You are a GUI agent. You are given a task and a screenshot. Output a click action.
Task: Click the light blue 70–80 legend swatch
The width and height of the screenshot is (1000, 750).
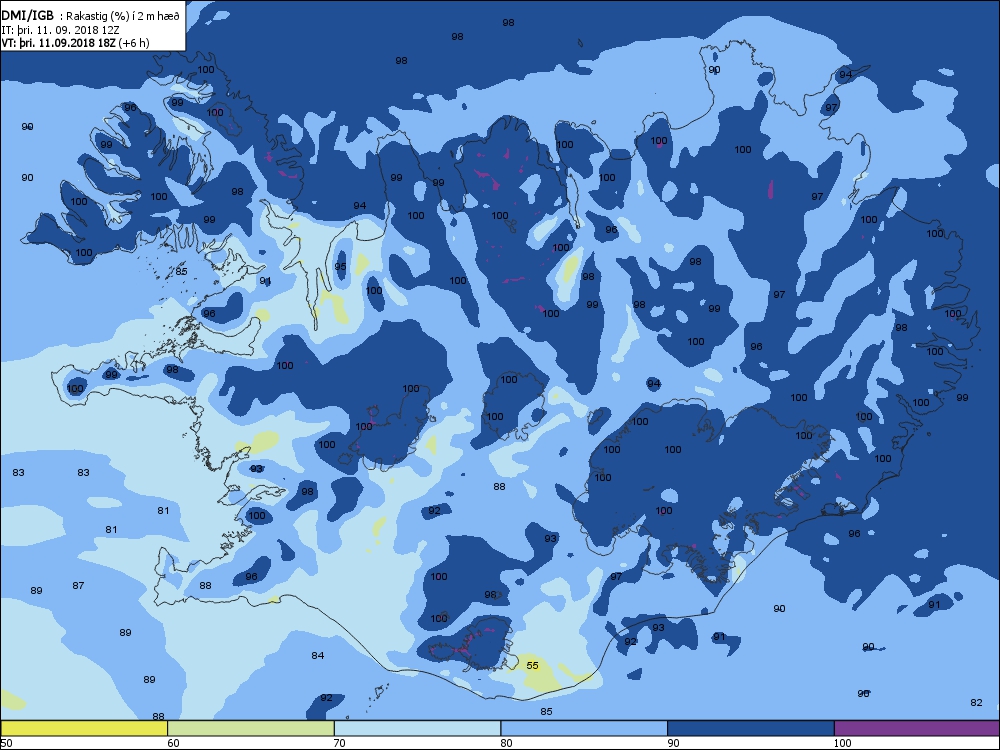(418, 728)
